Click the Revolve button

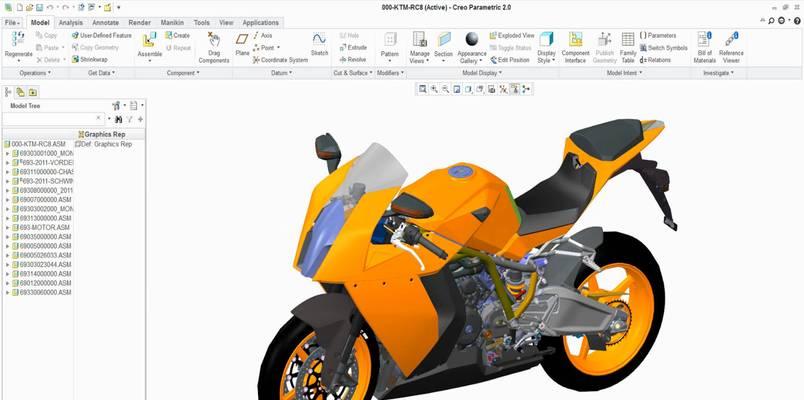(x=353, y=59)
